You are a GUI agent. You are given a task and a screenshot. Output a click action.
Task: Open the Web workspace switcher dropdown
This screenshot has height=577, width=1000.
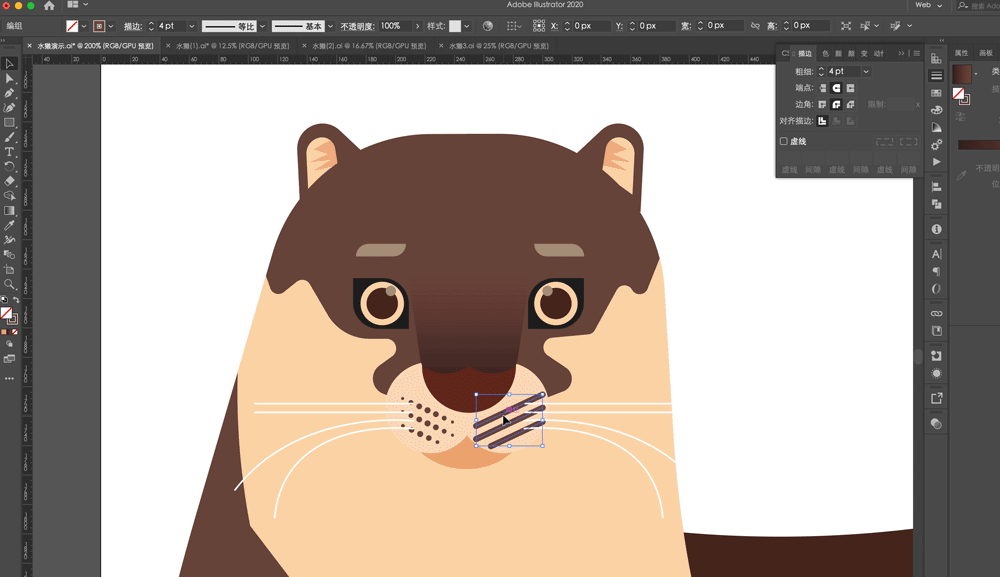pos(929,5)
